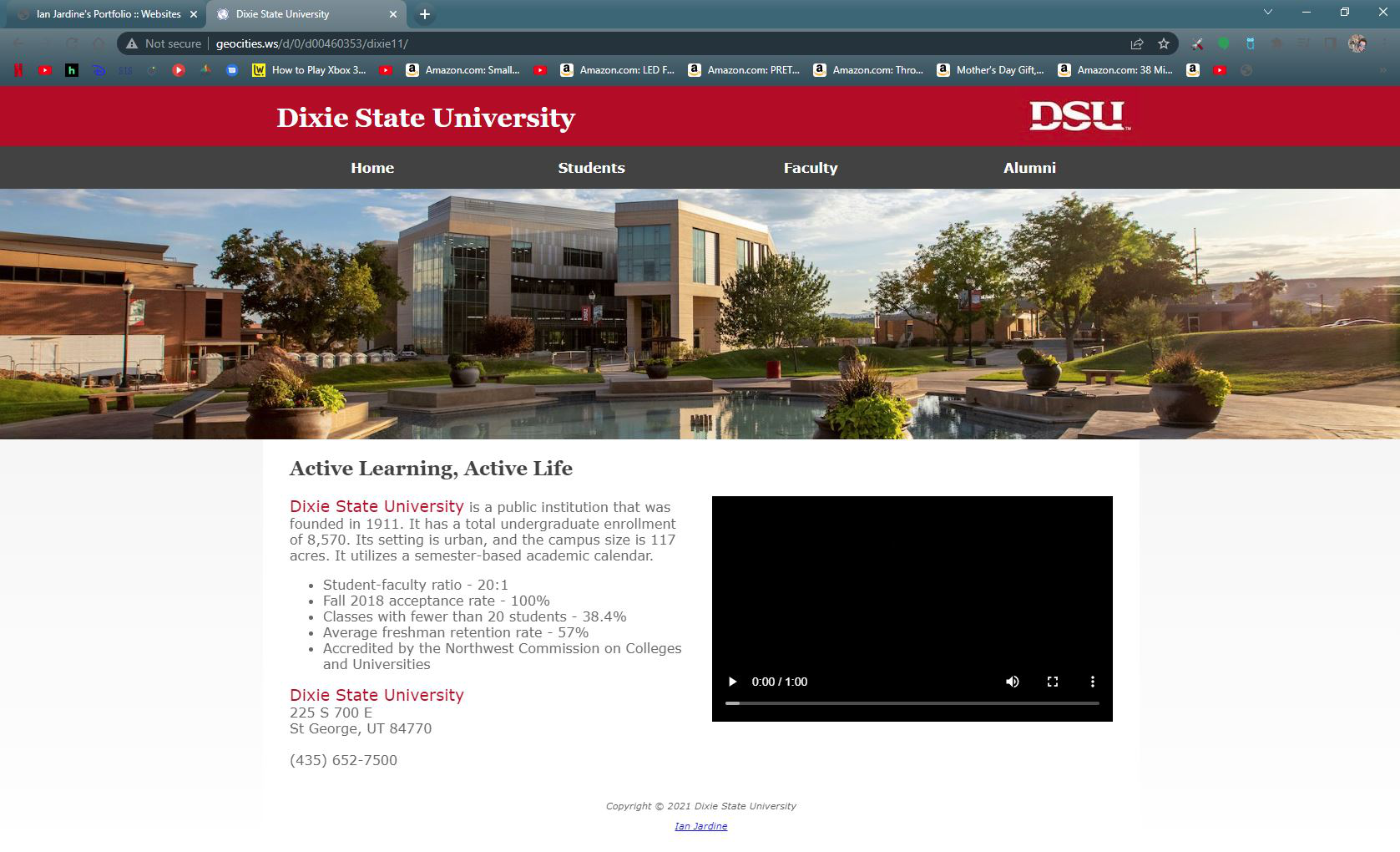Reload the page
The width and height of the screenshot is (1400, 852).
[x=72, y=43]
